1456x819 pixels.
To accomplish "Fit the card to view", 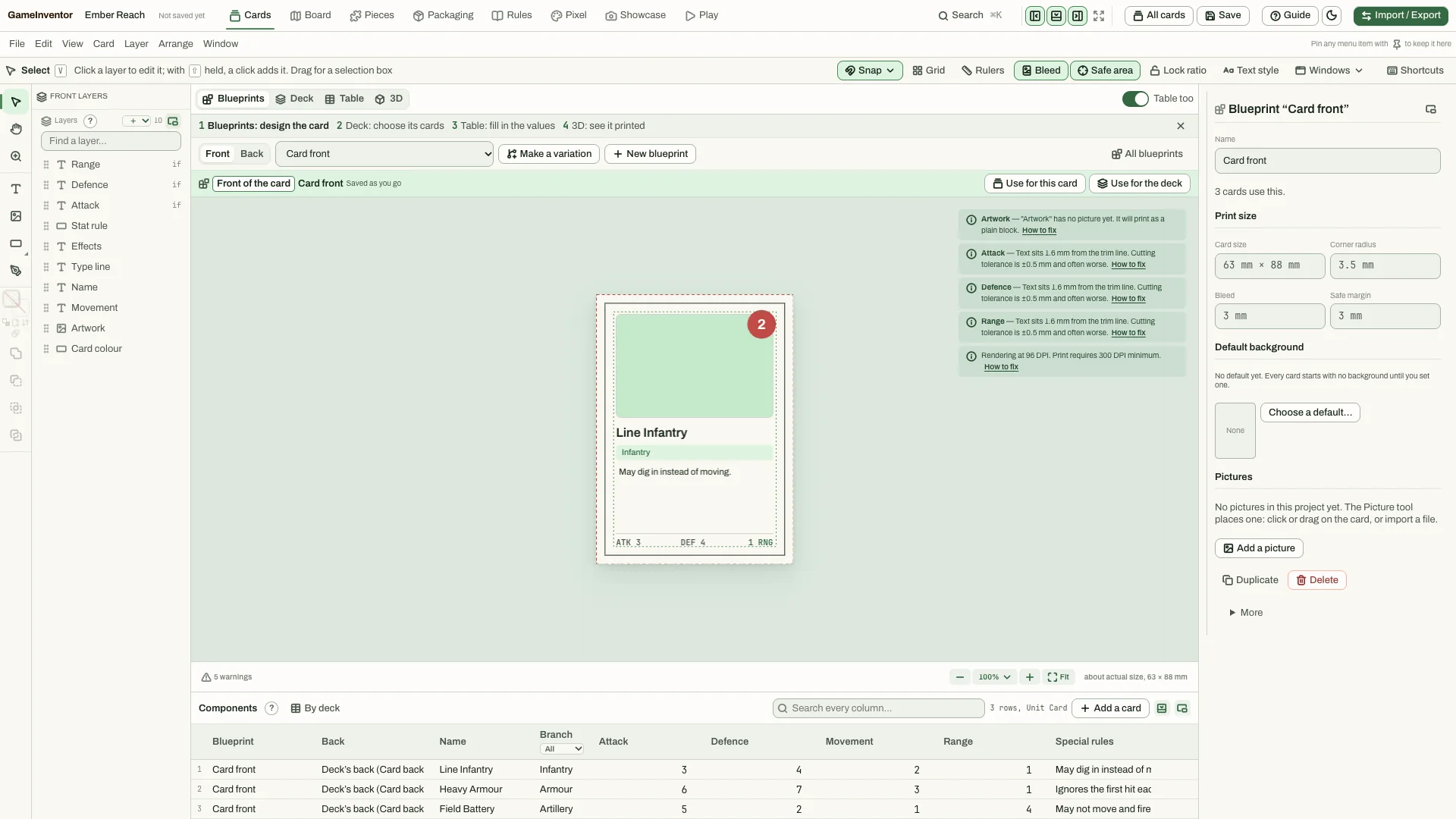I will [1059, 677].
